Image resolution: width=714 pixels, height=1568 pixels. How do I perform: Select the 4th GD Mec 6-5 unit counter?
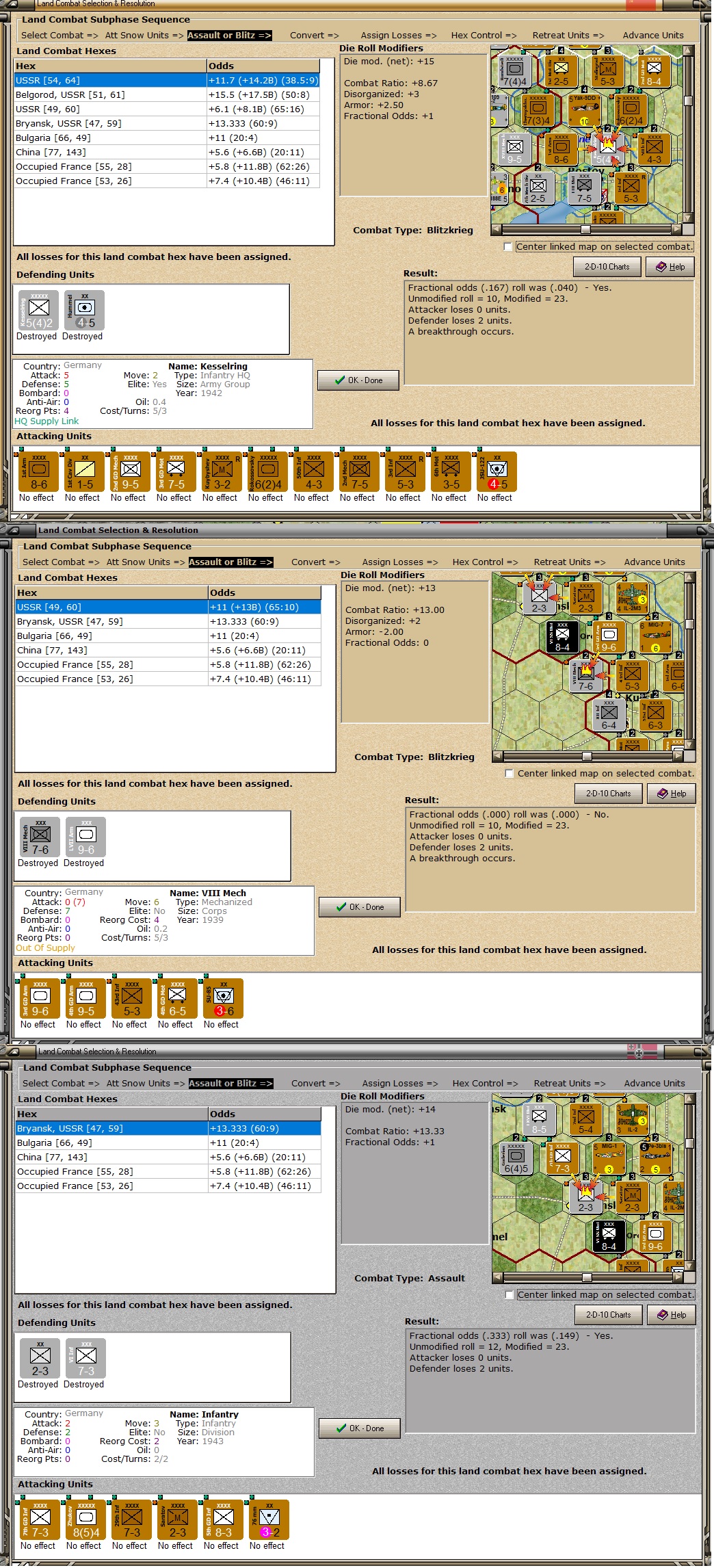coord(178,998)
